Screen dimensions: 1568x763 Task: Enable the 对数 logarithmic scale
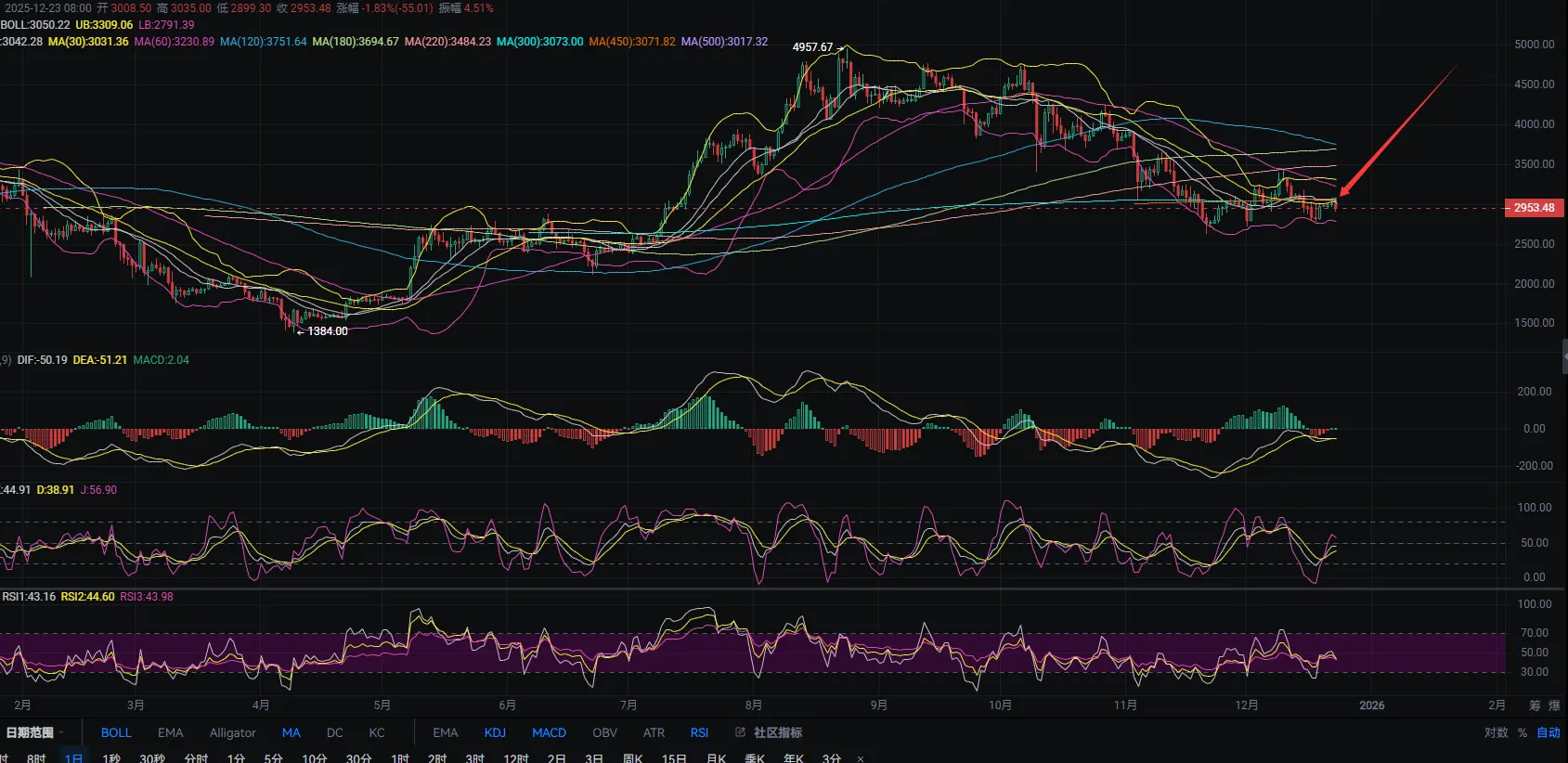1497,732
